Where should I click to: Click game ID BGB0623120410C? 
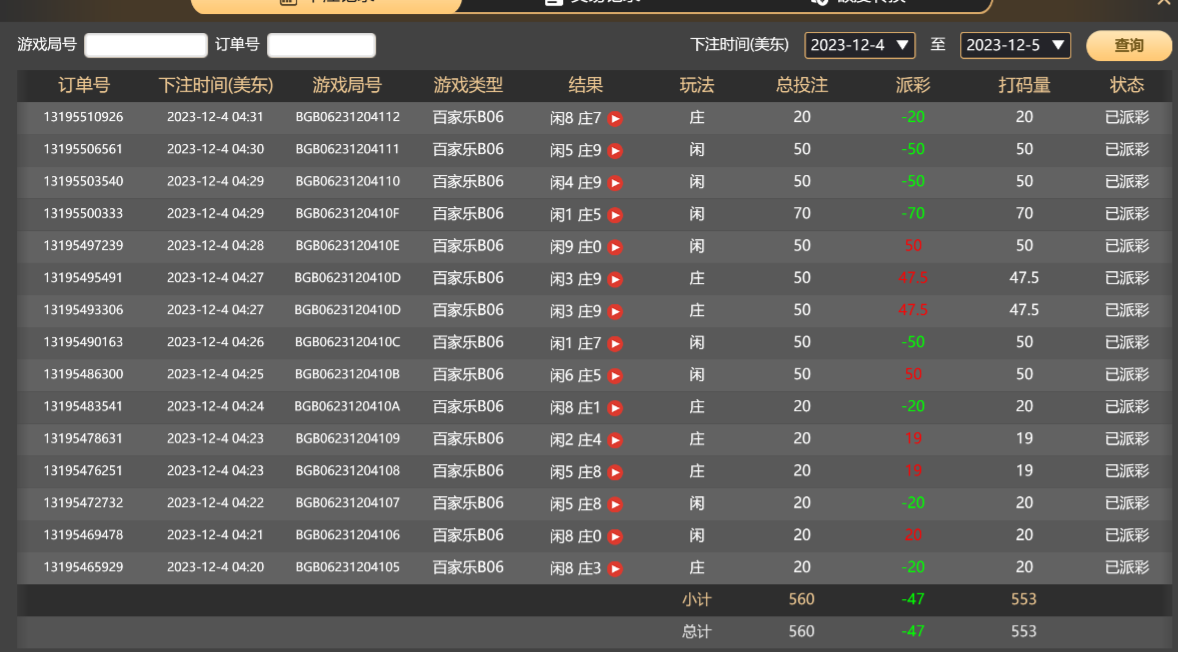[347, 343]
